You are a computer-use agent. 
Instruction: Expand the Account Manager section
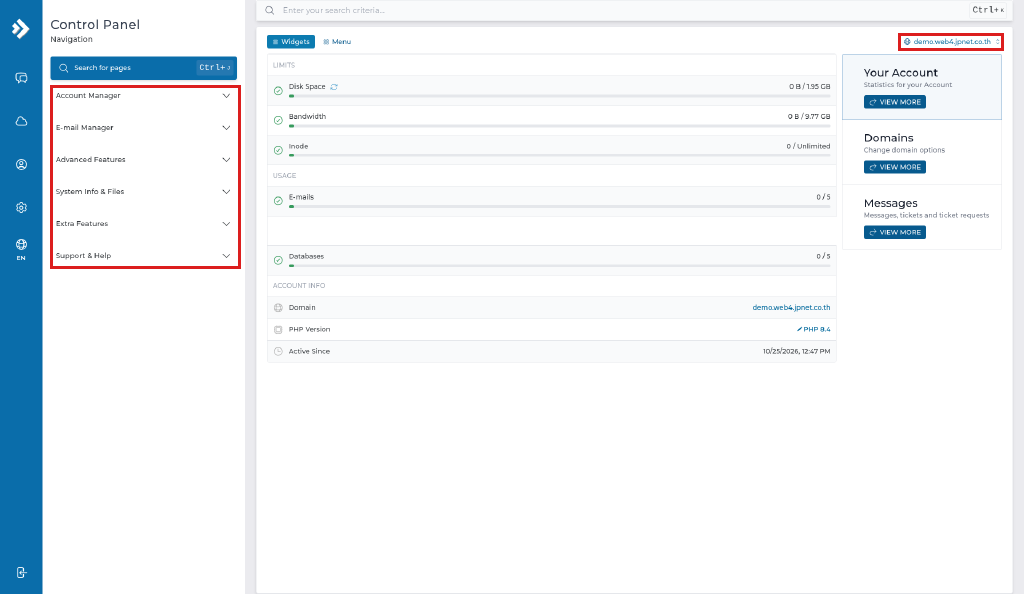[x=143, y=96]
